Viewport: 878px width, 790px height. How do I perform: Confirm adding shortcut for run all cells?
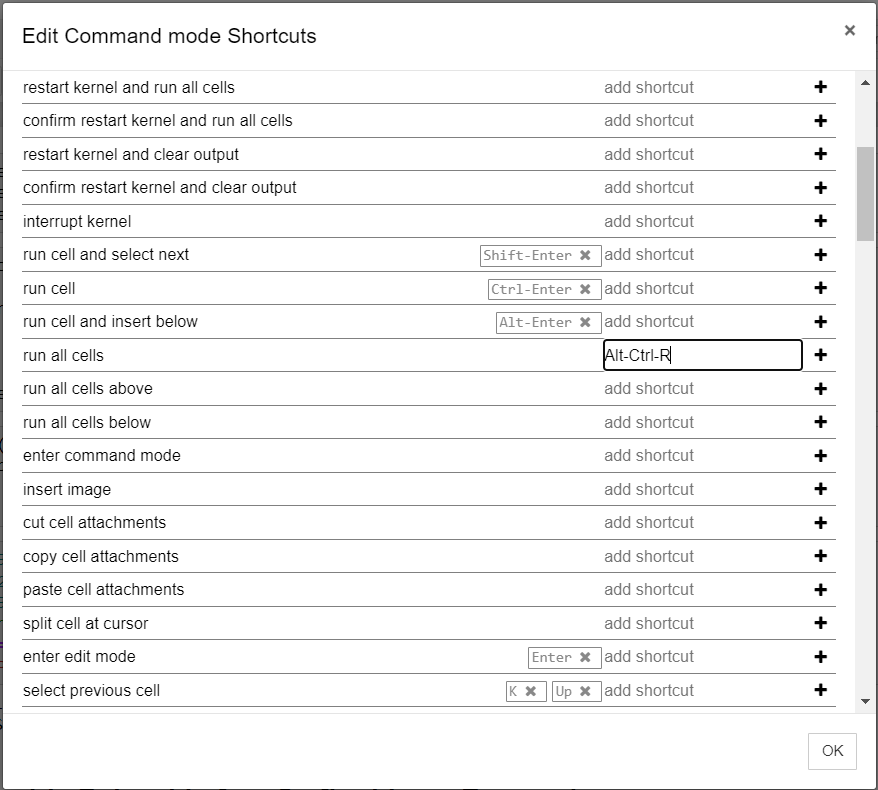[x=821, y=355]
